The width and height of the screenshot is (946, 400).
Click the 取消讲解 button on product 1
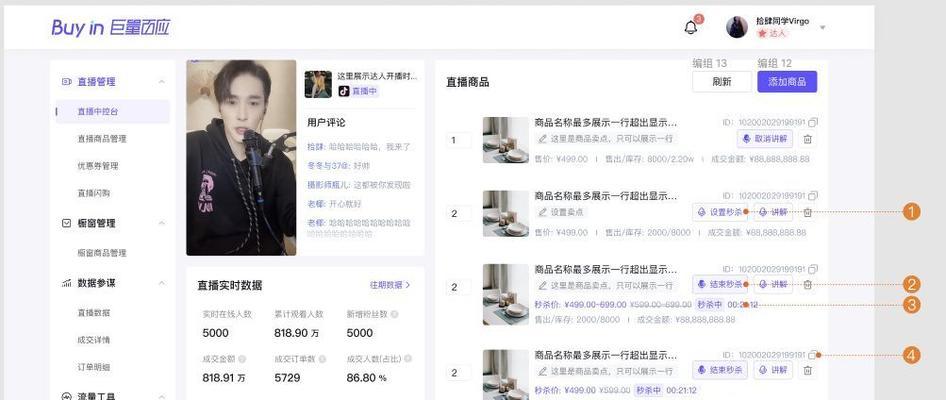click(x=765, y=139)
